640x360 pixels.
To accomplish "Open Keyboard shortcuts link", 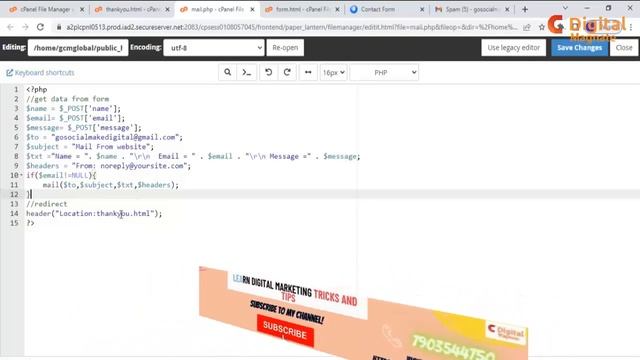I will click(x=40, y=73).
